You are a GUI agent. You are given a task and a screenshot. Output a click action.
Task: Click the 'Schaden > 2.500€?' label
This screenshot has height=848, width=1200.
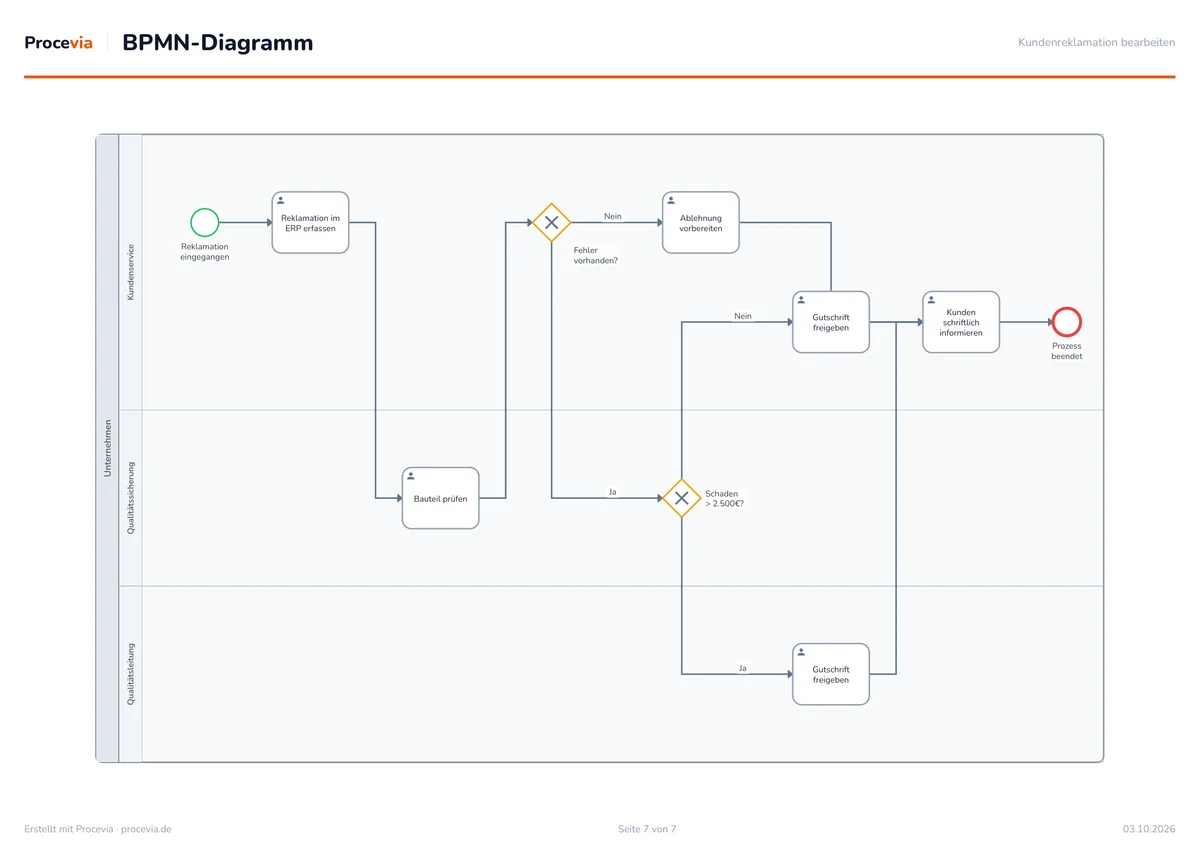[724, 498]
